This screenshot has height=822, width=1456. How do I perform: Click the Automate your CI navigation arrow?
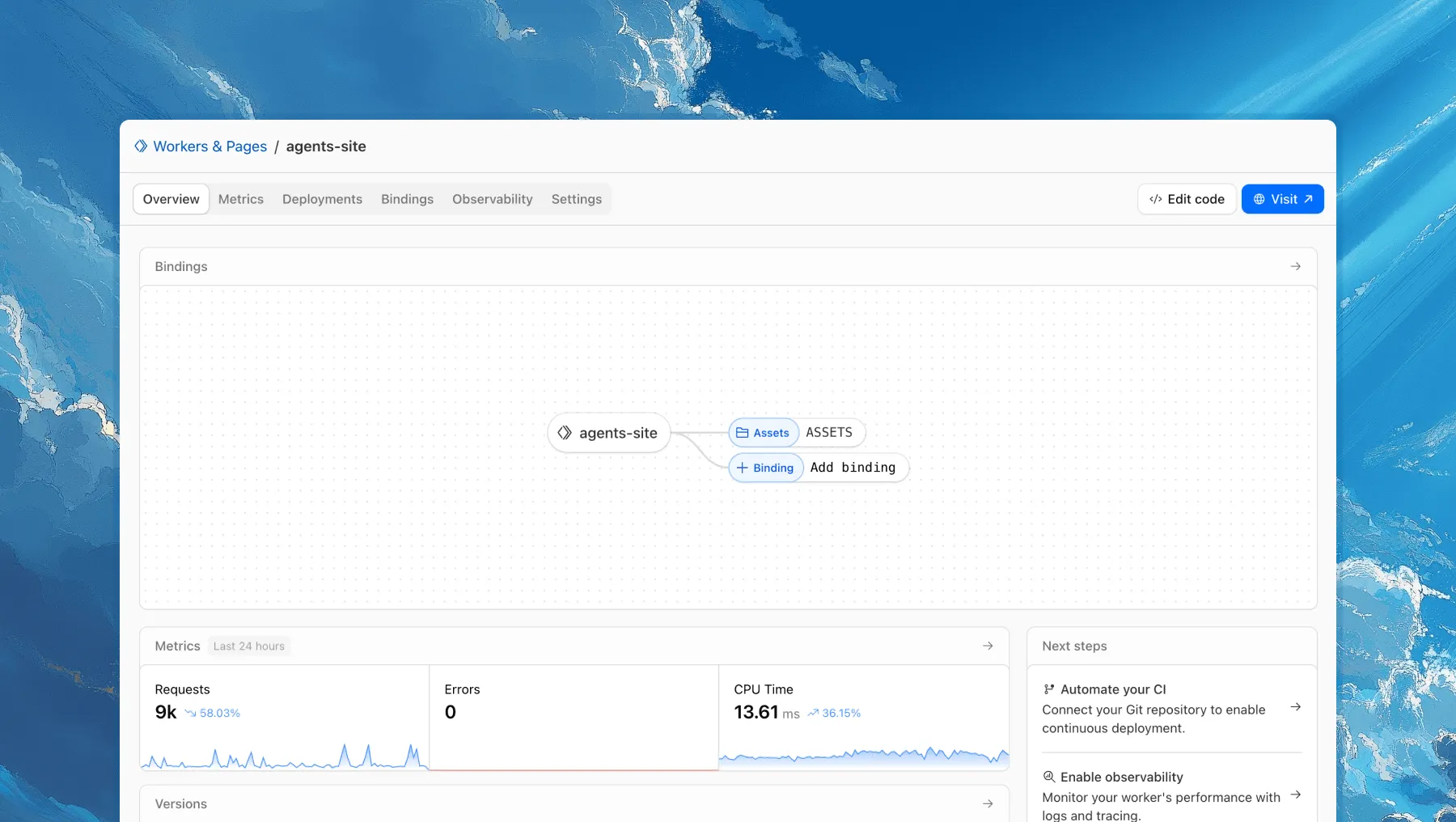[x=1297, y=707]
